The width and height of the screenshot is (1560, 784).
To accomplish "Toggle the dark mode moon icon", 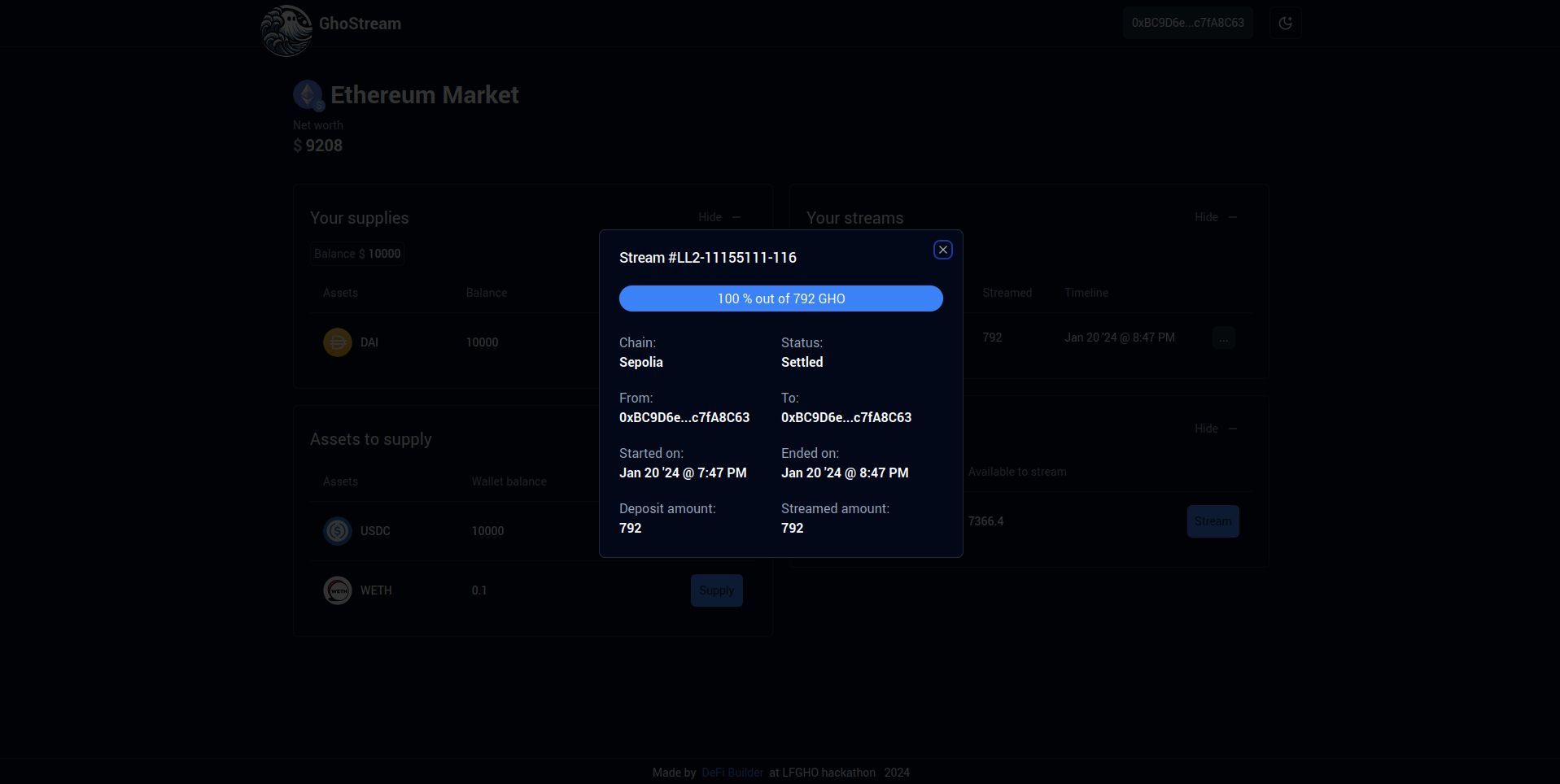I will click(1285, 23).
